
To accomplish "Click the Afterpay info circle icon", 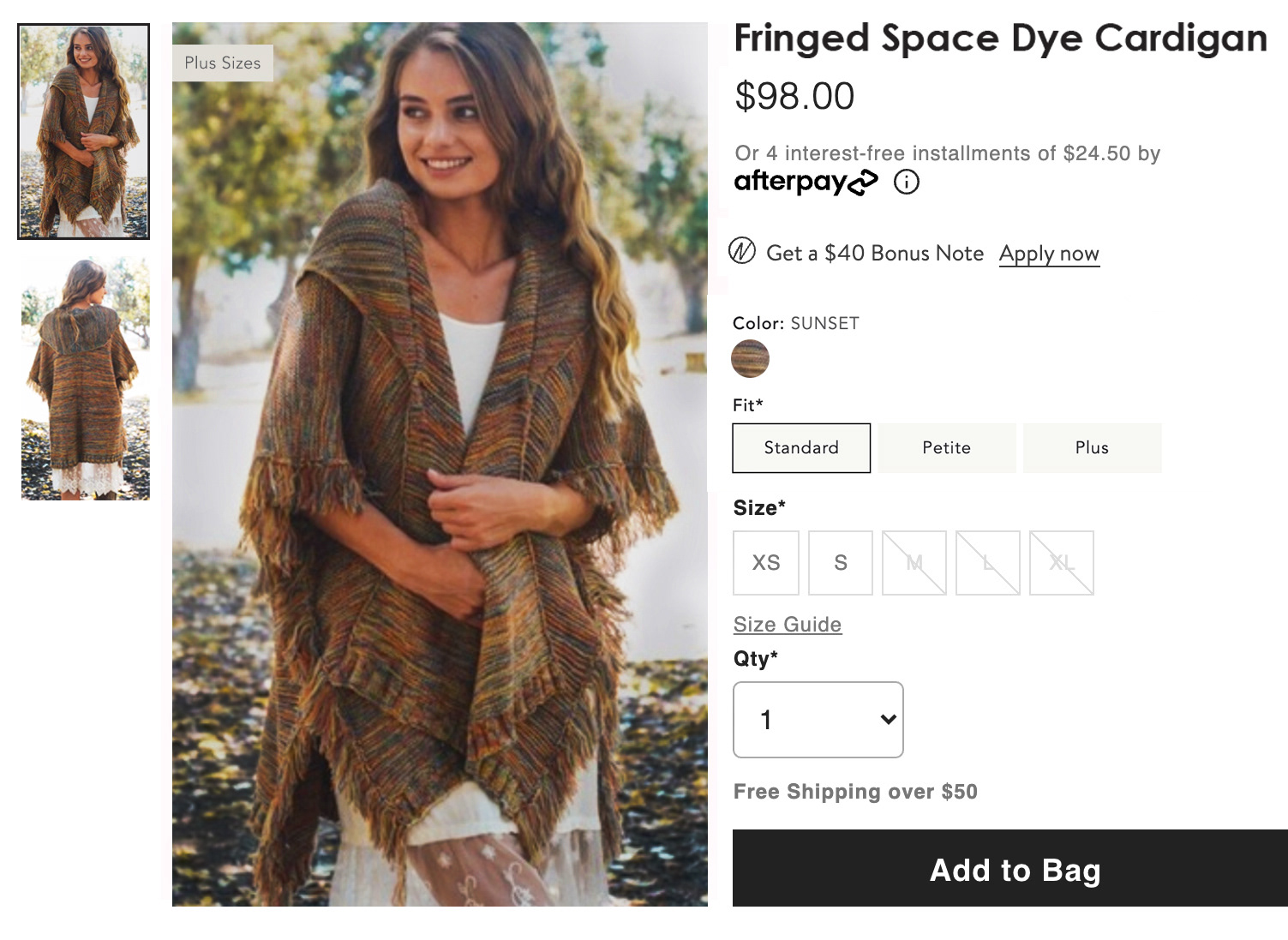I will pos(906,182).
